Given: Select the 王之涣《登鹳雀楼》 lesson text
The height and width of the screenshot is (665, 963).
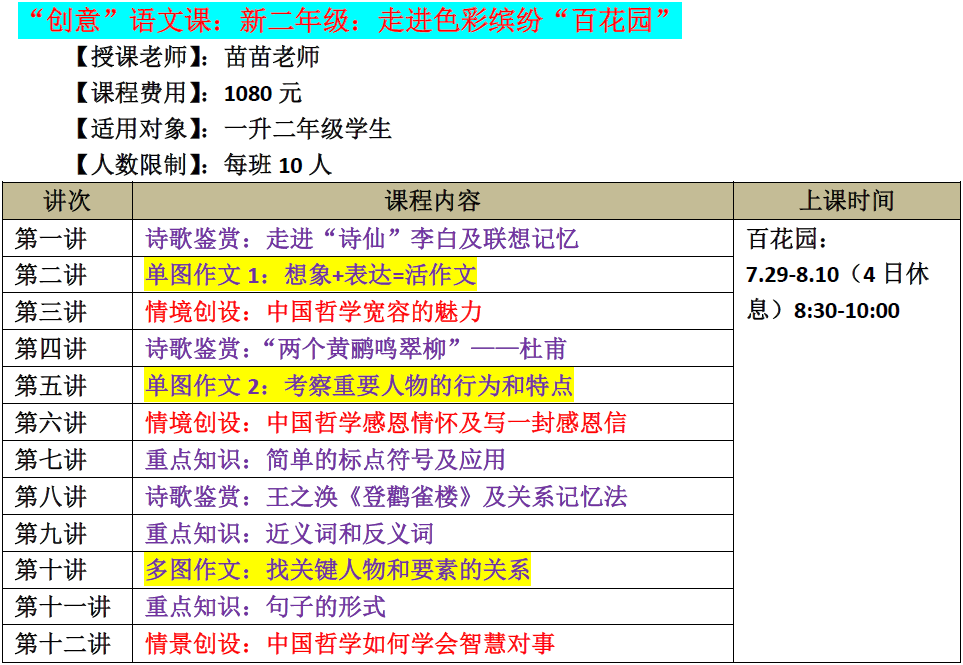Looking at the screenshot, I should [386, 497].
